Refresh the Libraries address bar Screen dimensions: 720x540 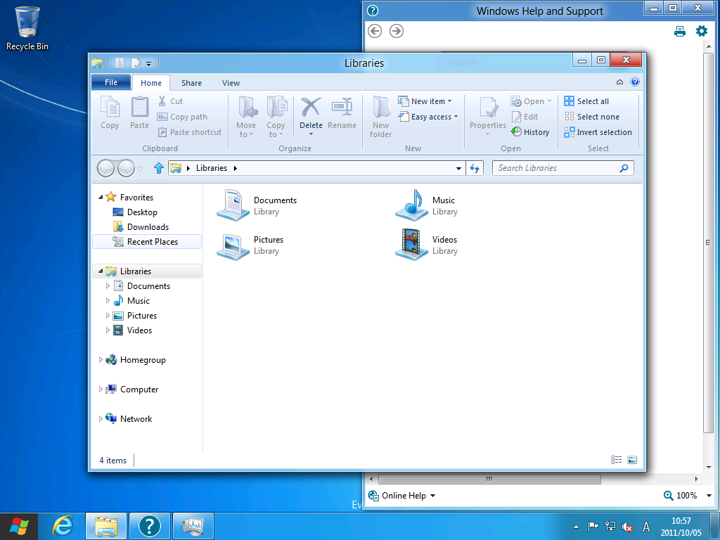474,168
